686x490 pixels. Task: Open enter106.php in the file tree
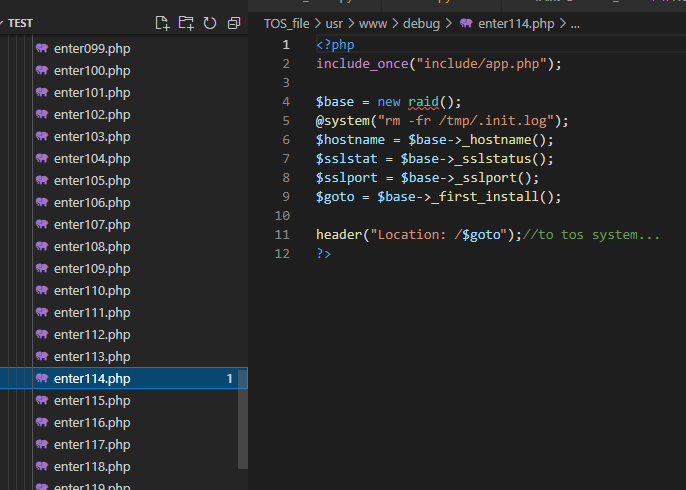pos(124,203)
